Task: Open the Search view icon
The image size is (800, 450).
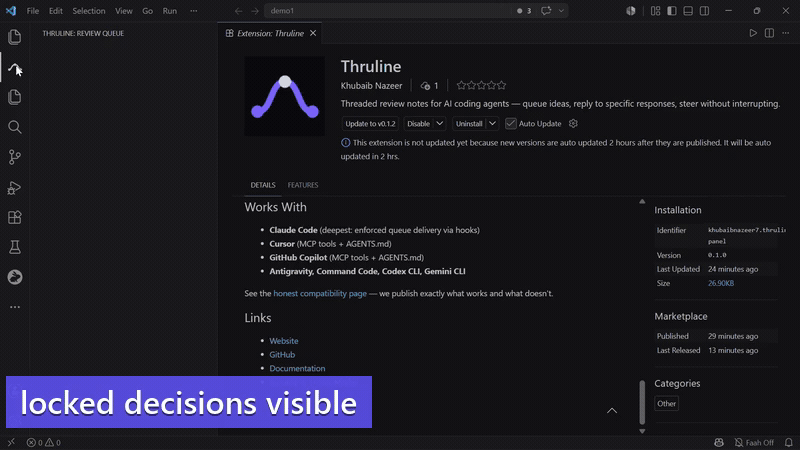Action: [14, 127]
